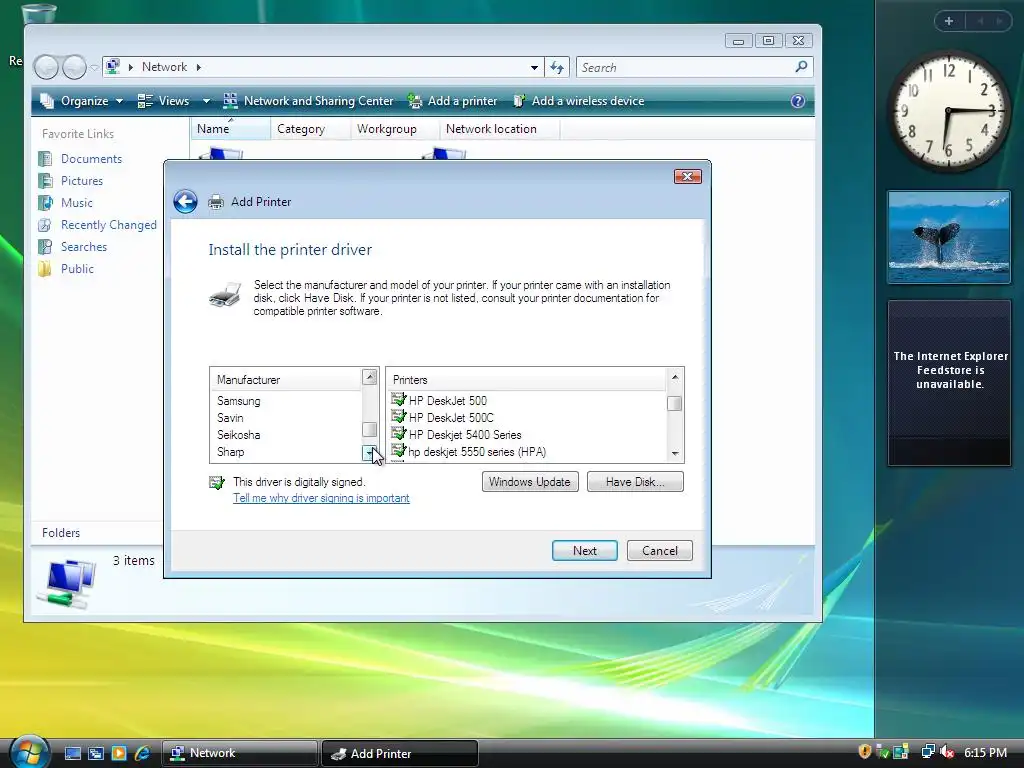The width and height of the screenshot is (1024, 768).
Task: Click the HP Deskjet 5400 Series driver icon
Action: click(398, 433)
